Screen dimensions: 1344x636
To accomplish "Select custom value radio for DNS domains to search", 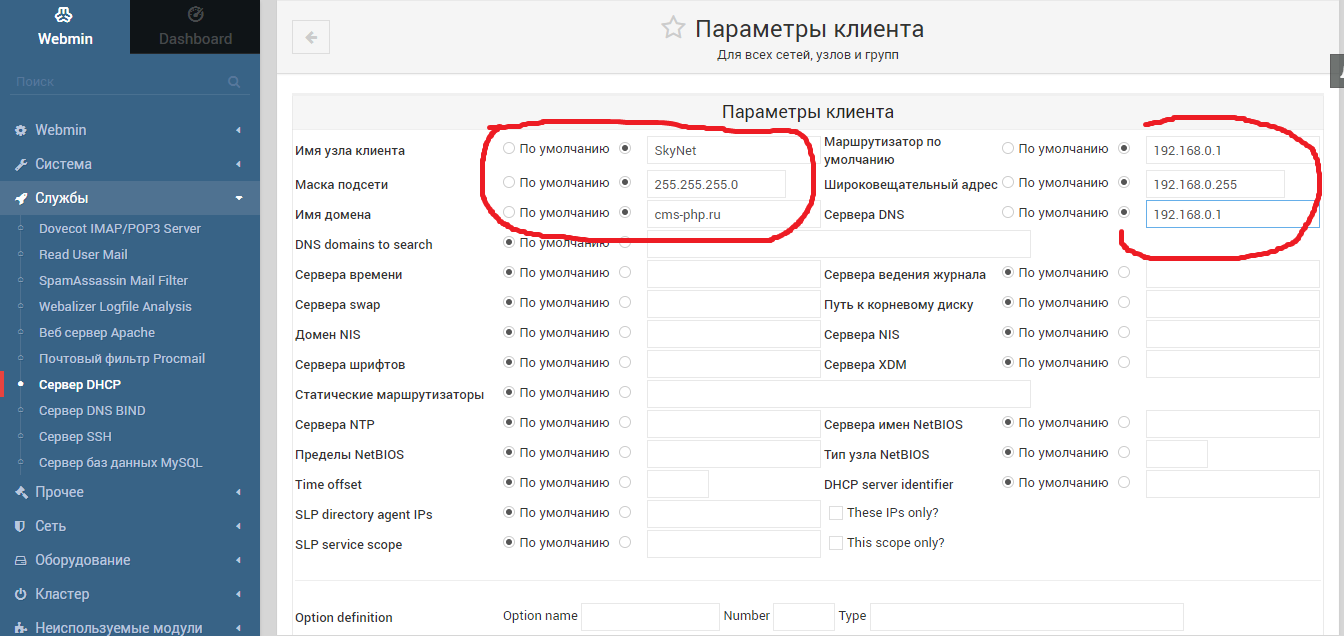I will [625, 242].
